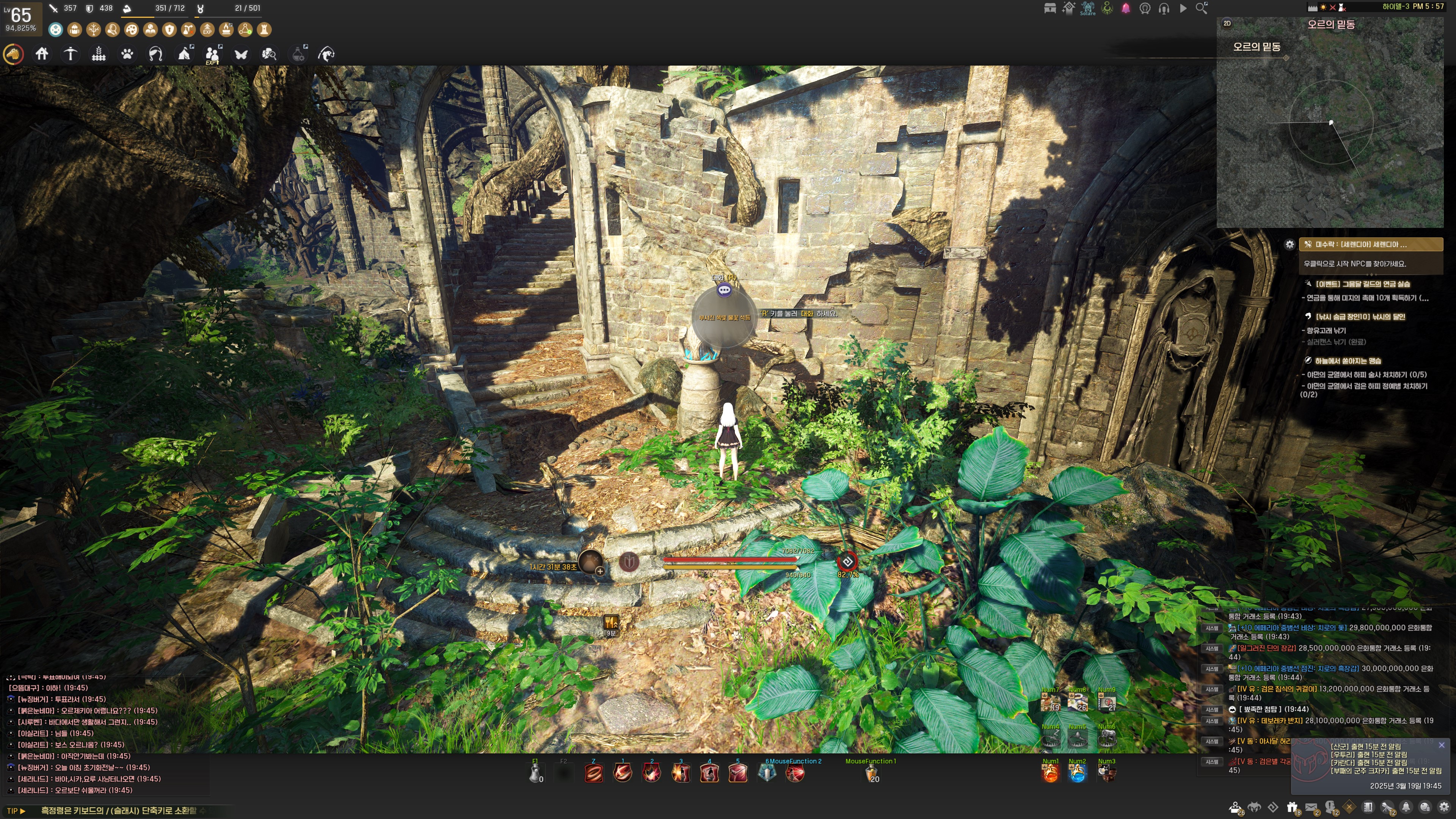Select the 마수락 세렌디아 quest header
Viewport: 1456px width, 819px height.
pos(1371,245)
